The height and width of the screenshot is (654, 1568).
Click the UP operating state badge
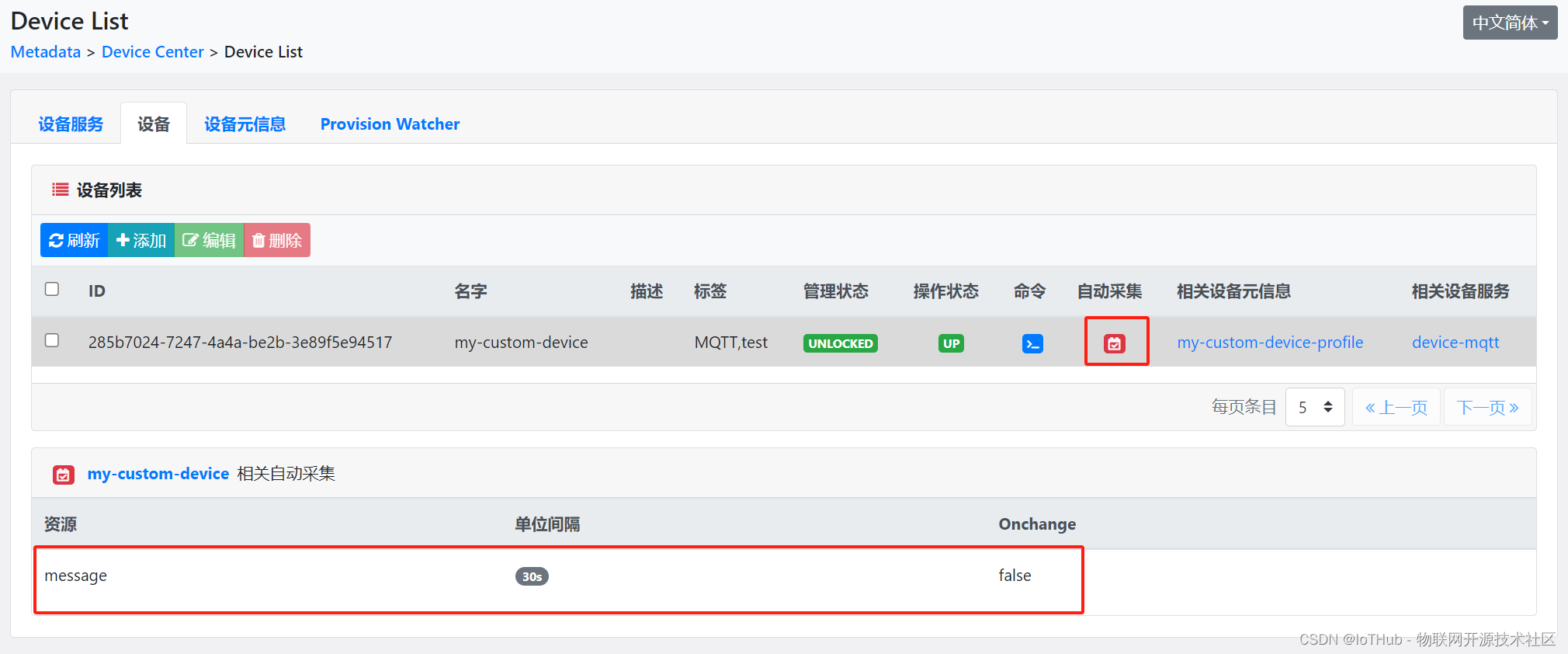tap(952, 343)
